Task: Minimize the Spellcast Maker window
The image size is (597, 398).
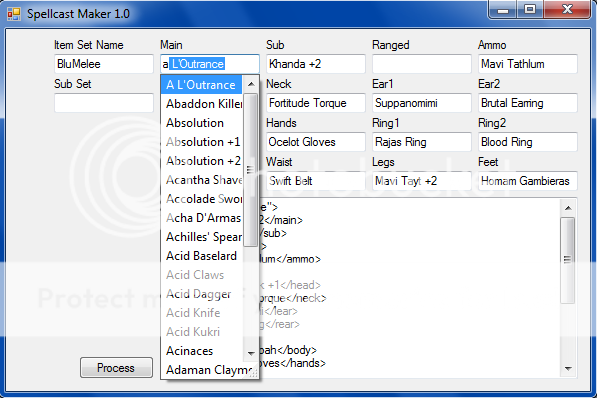Action: [503, 10]
